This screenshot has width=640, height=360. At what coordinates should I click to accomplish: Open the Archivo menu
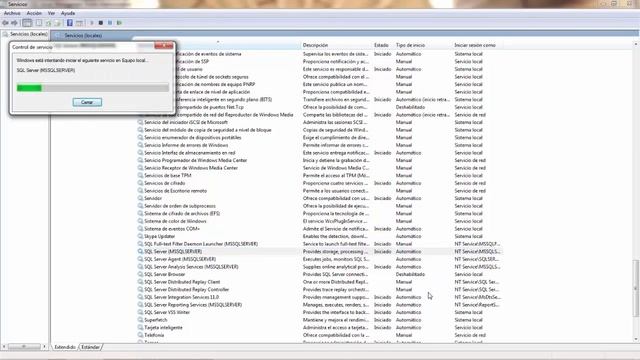(12, 13)
